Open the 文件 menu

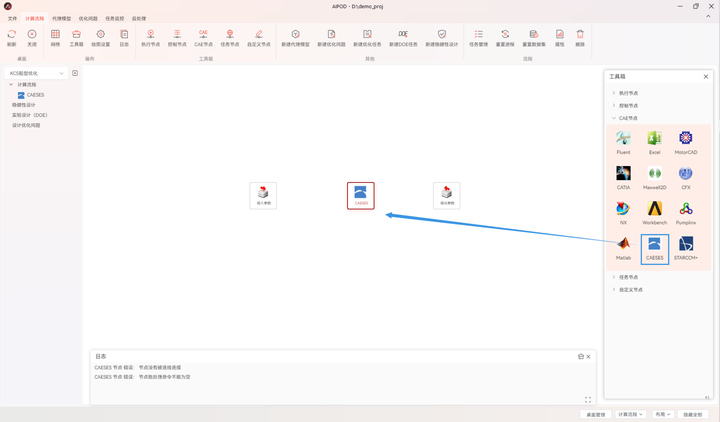[x=12, y=18]
